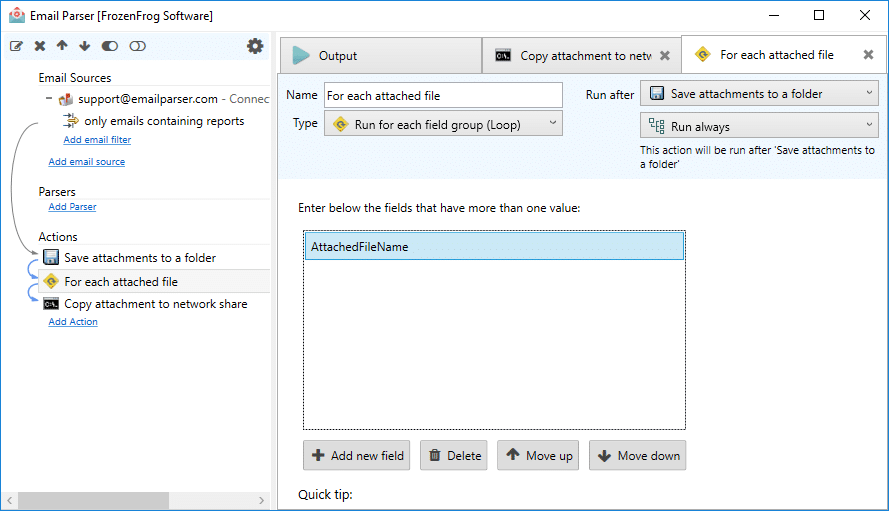Screen dimensions: 889x511
Task: Toggle the enable switch icon in toolbar
Action: point(110,46)
